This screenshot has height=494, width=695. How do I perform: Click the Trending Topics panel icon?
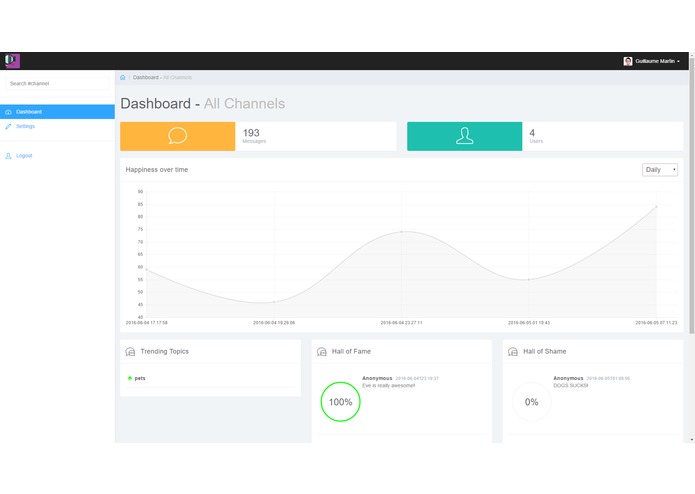(130, 352)
